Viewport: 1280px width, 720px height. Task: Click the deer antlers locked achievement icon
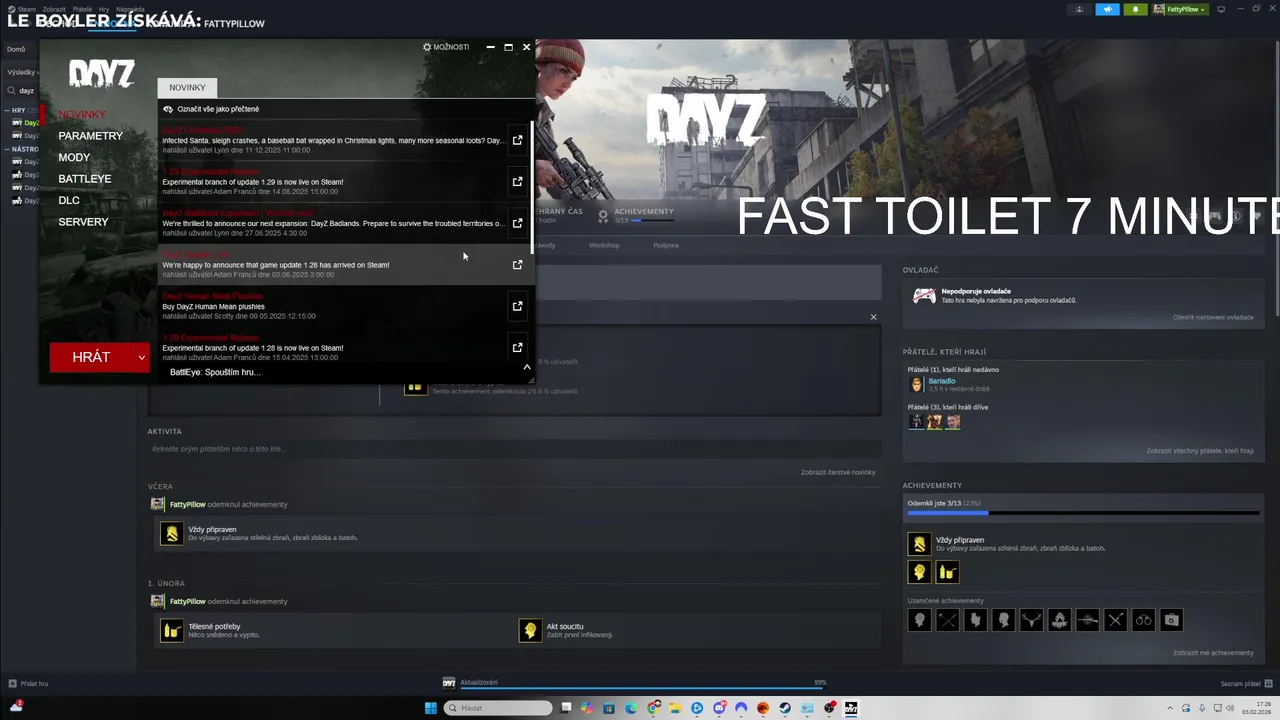(1031, 620)
